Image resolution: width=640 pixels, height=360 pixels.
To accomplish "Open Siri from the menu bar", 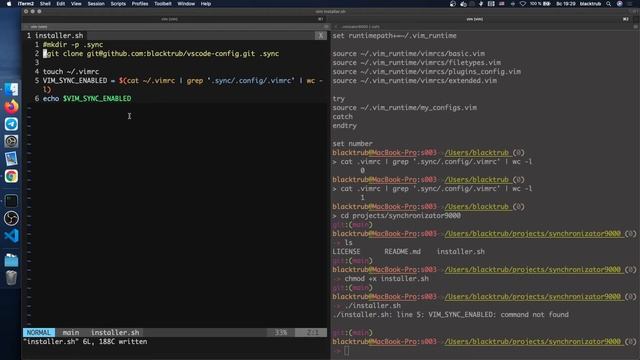I will (x=620, y=4).
